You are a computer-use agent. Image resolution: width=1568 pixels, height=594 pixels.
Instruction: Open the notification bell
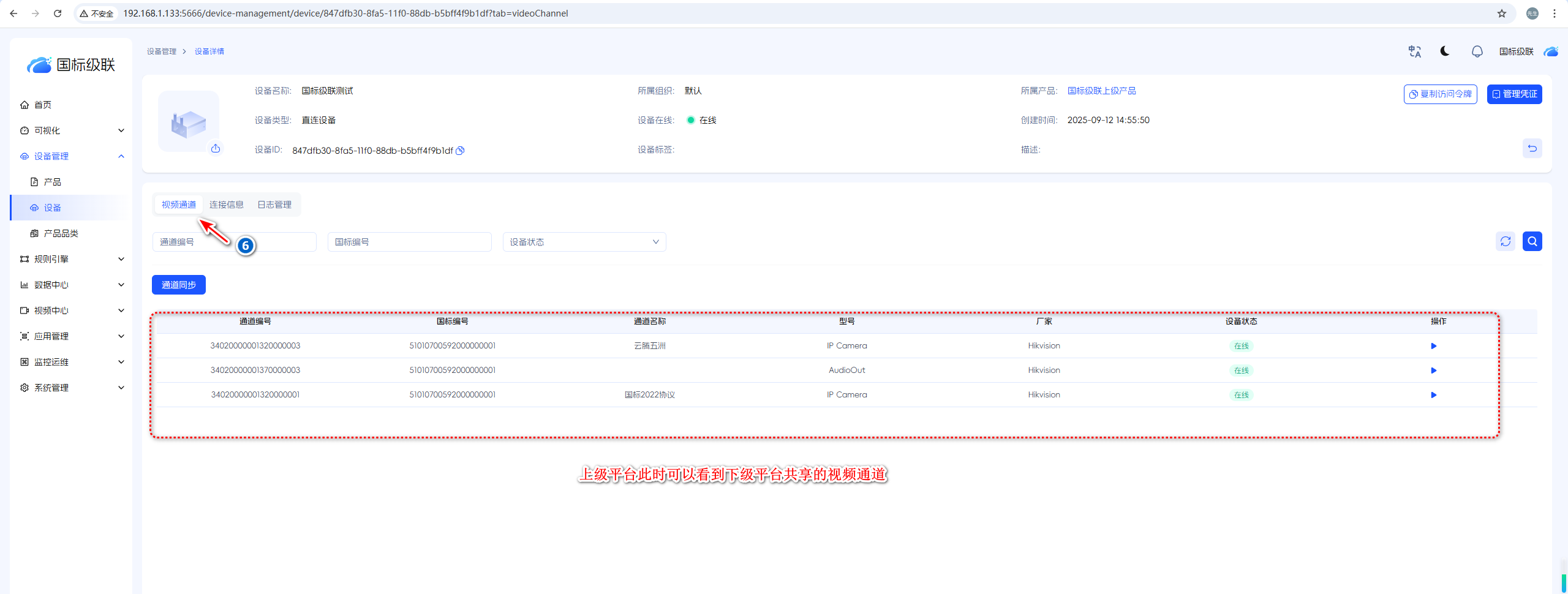pyautogui.click(x=1477, y=52)
